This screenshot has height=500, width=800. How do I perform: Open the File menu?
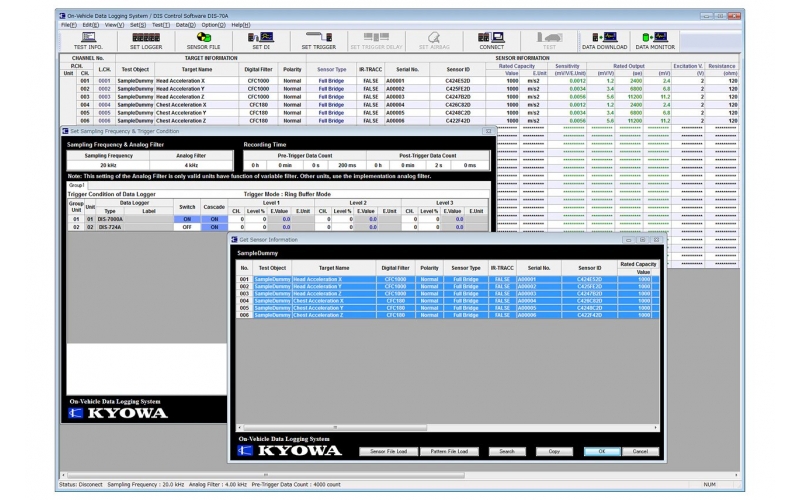(68, 25)
